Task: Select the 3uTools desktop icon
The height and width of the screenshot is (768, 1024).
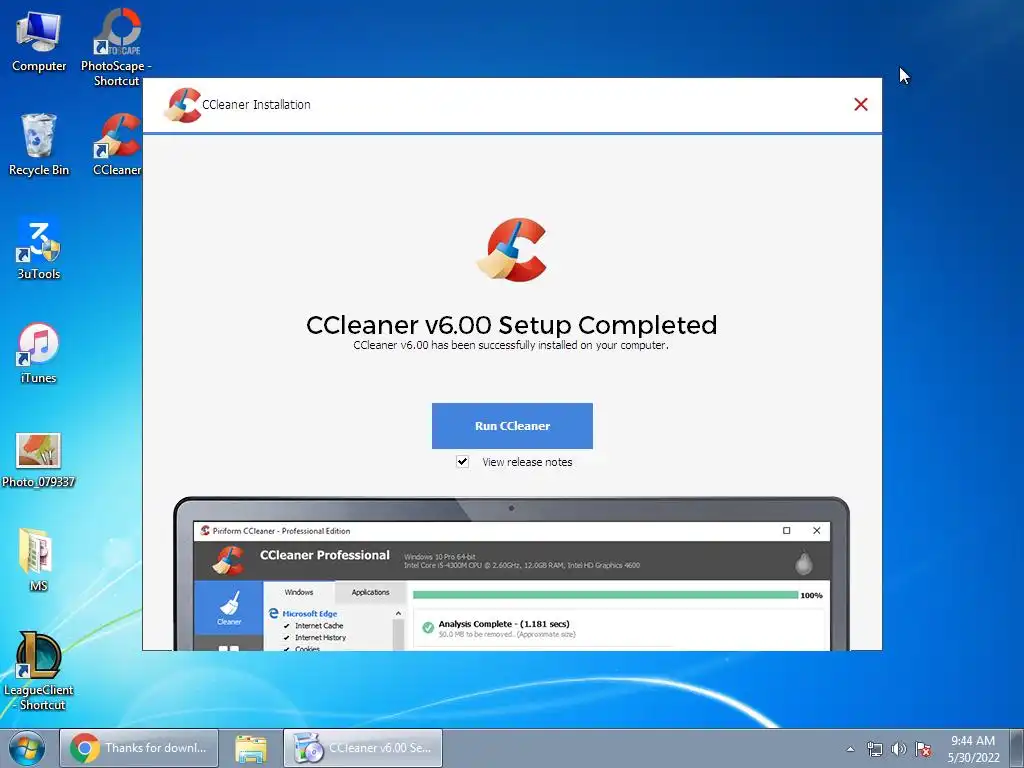Action: [x=39, y=249]
